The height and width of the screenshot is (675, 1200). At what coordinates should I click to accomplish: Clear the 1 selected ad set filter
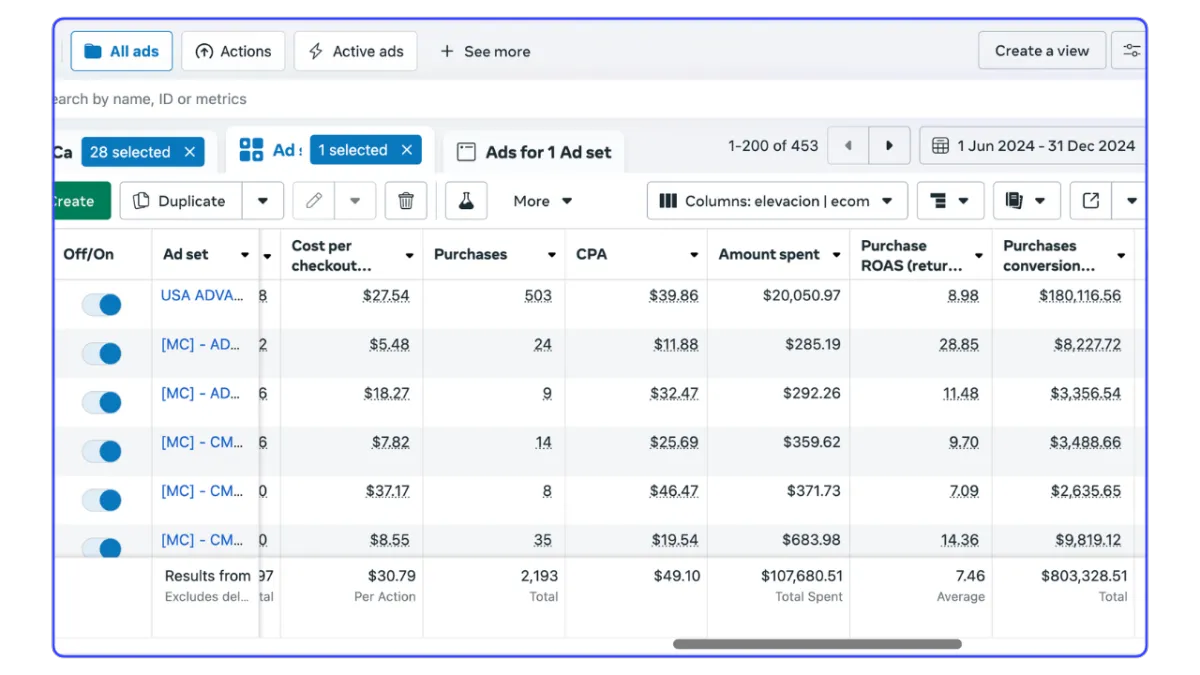click(x=406, y=150)
